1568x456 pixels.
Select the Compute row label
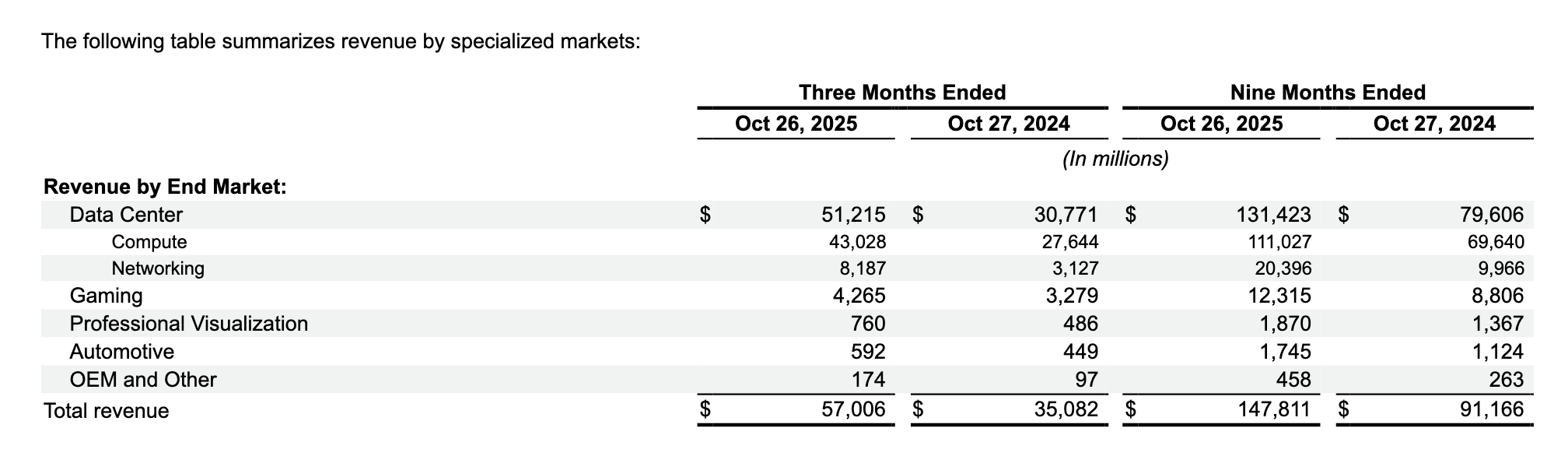[149, 242]
